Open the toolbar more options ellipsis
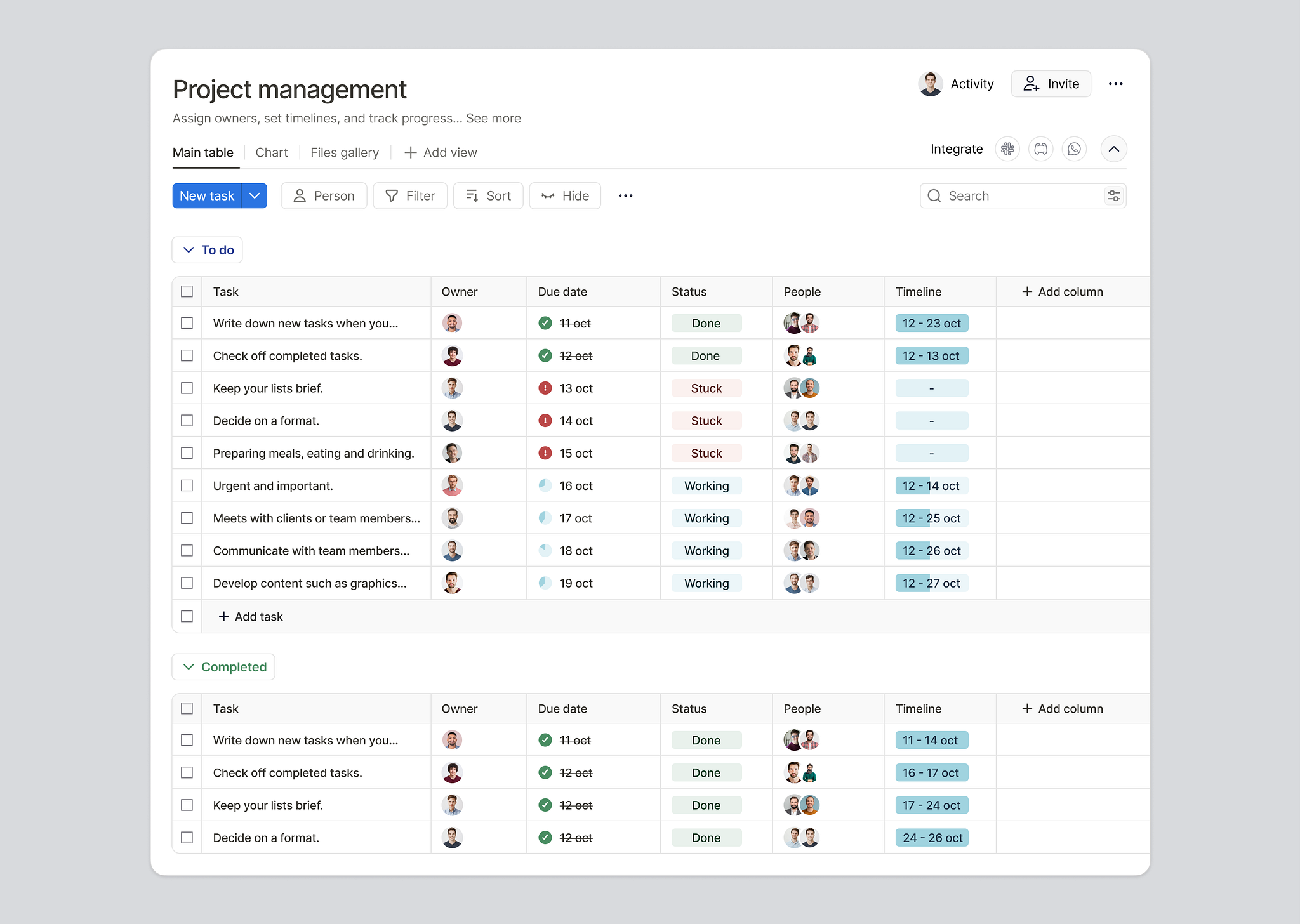This screenshot has height=924, width=1300. point(626,195)
